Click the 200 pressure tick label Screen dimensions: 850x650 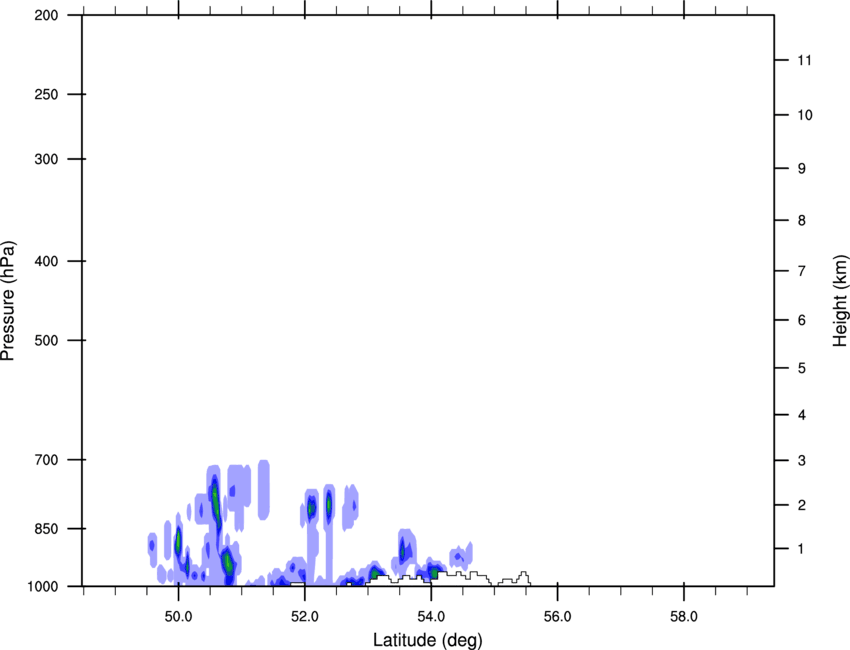(46, 15)
